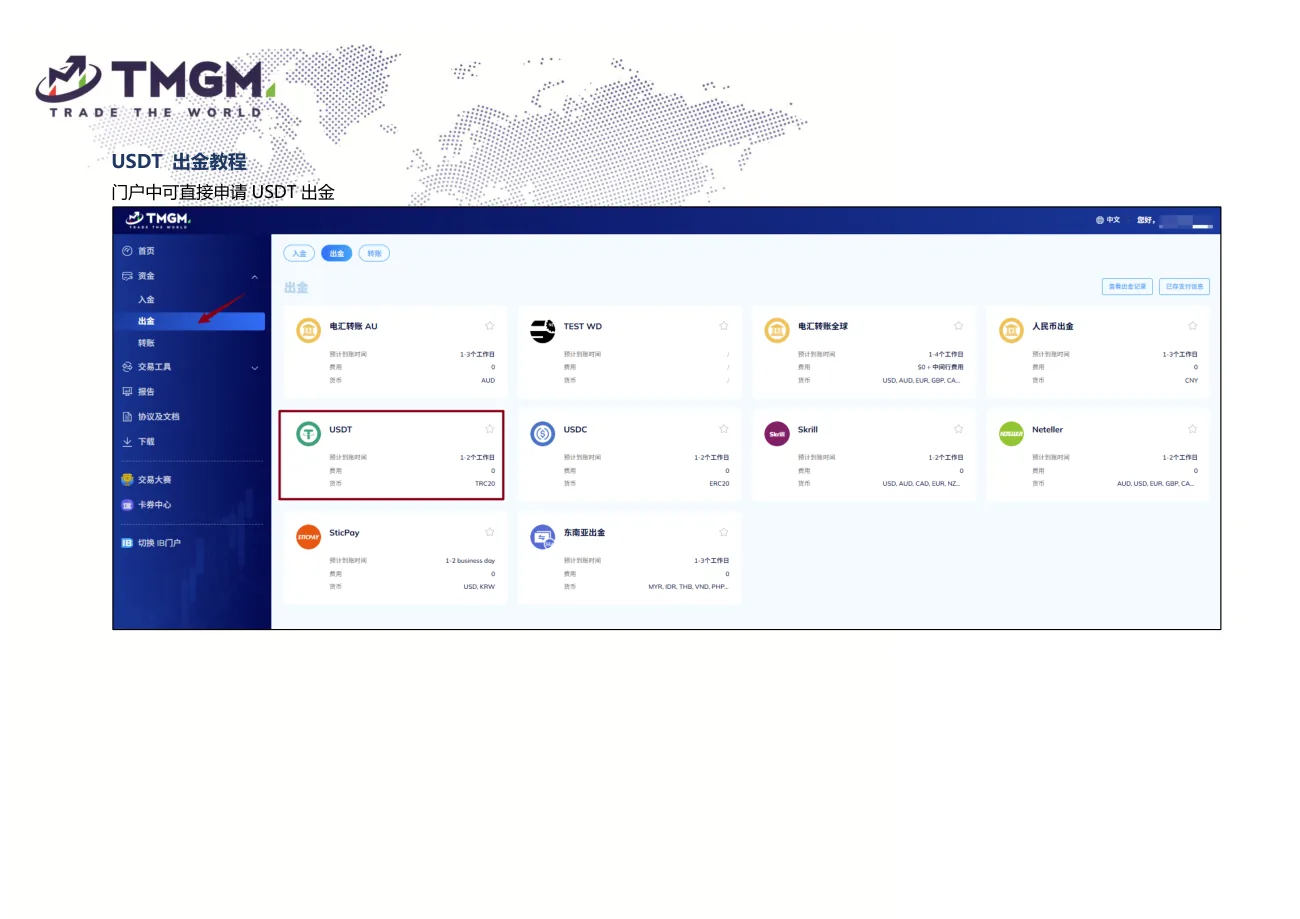Click the 首页 dashboard icon in sidebar

127,251
